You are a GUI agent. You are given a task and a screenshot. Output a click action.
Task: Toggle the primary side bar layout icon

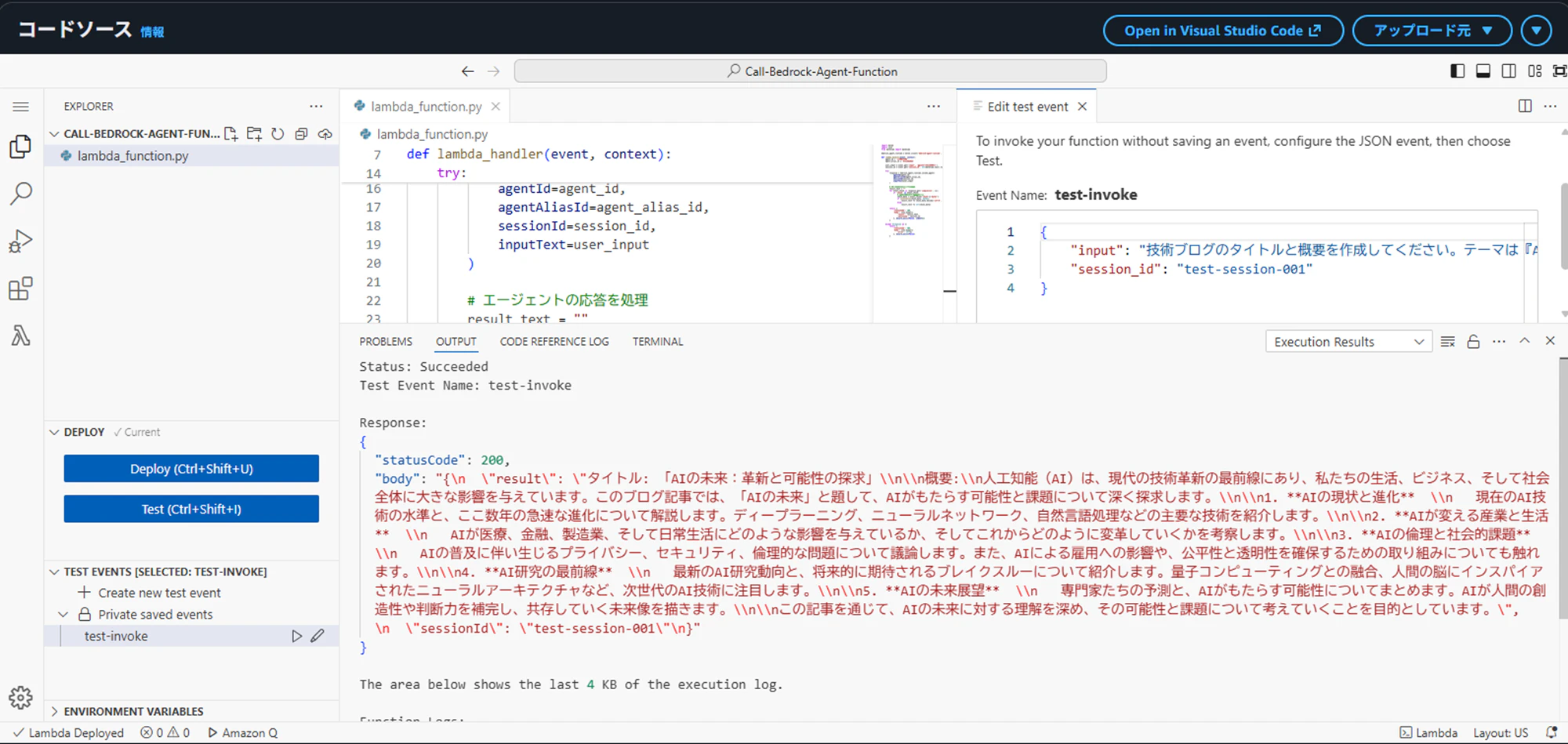(1457, 71)
